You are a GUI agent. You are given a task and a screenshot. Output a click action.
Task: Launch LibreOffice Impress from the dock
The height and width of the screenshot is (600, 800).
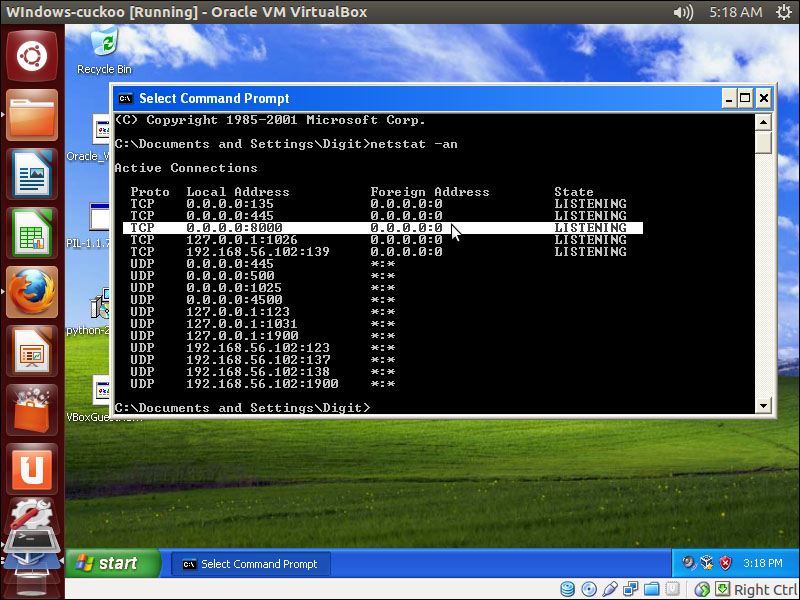(x=32, y=351)
